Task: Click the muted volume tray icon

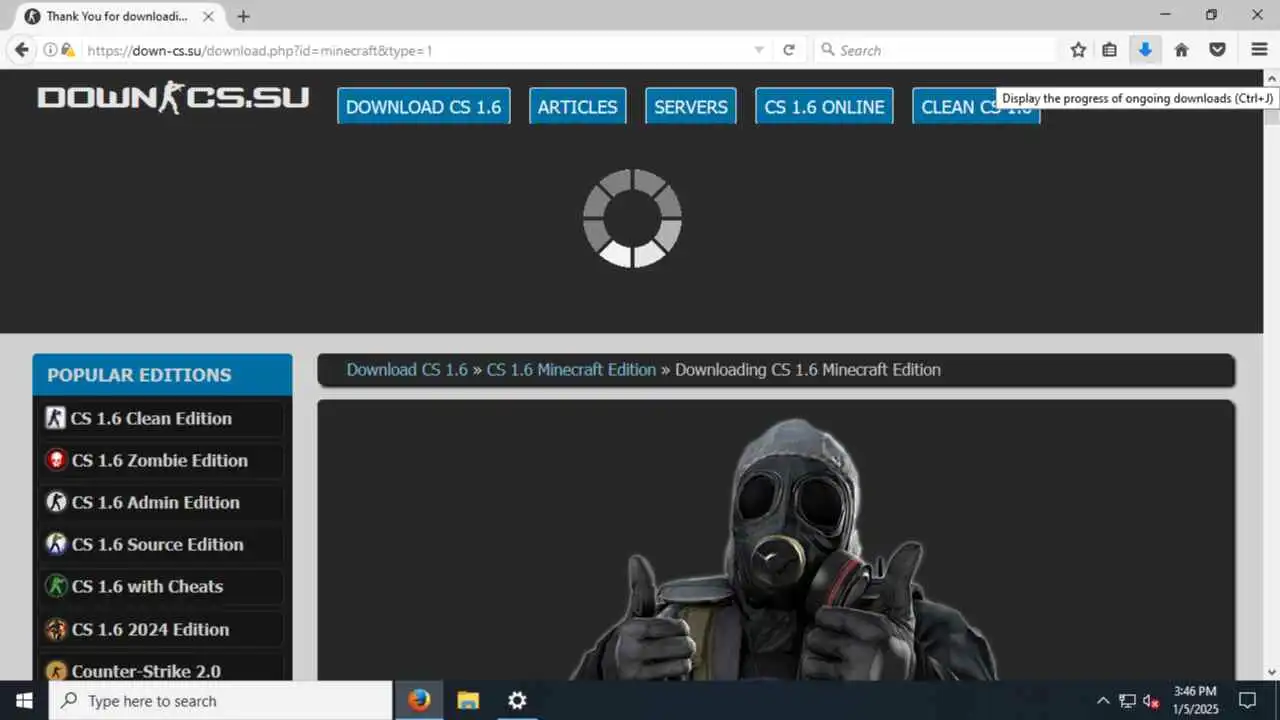Action: tap(1151, 700)
